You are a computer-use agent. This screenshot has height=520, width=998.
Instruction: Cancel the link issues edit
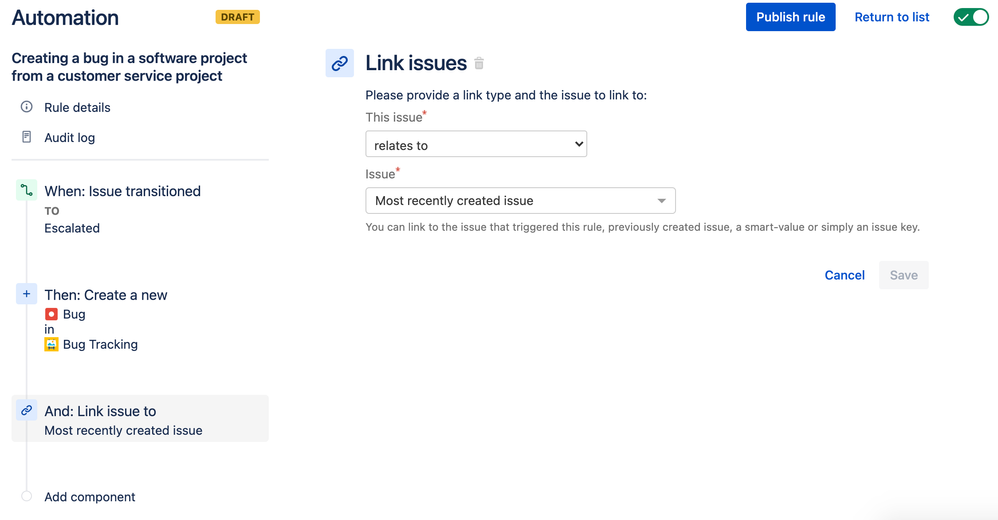point(845,275)
